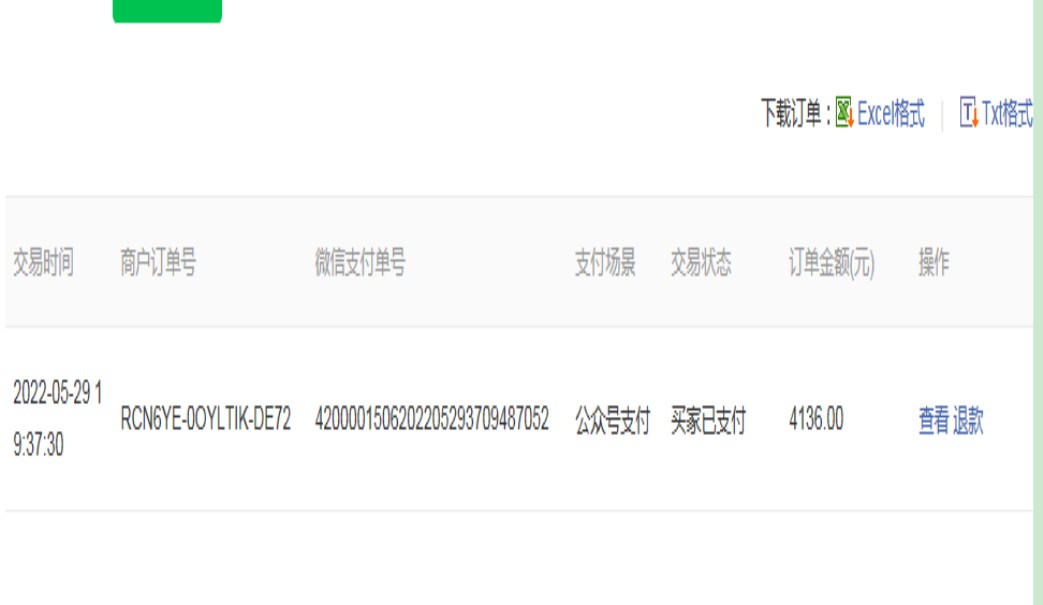Image resolution: width=1043 pixels, height=605 pixels.
Task: Click WeChat pay number 4200001506202205293709487052
Action: (432, 420)
